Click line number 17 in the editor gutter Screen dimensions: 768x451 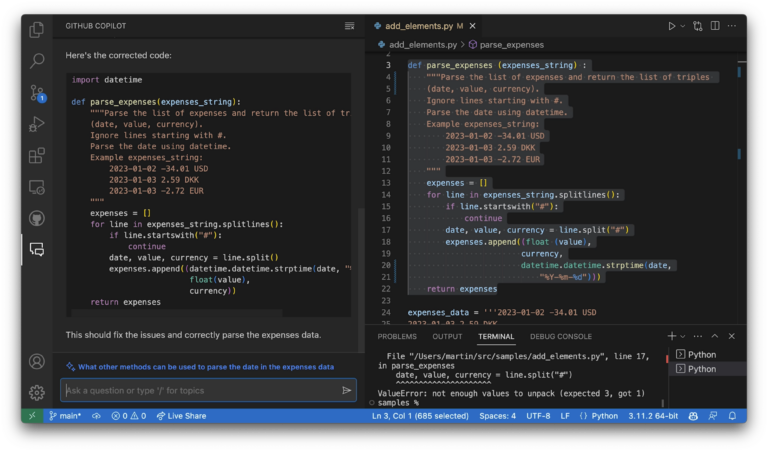(x=386, y=230)
